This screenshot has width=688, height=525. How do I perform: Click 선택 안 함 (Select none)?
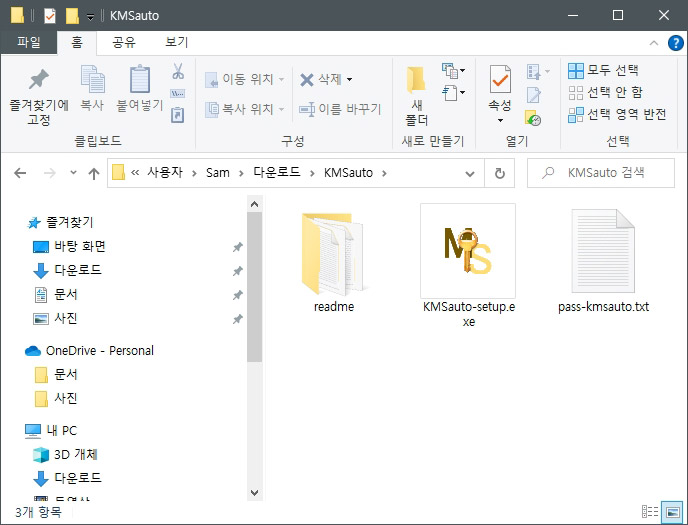click(x=605, y=92)
